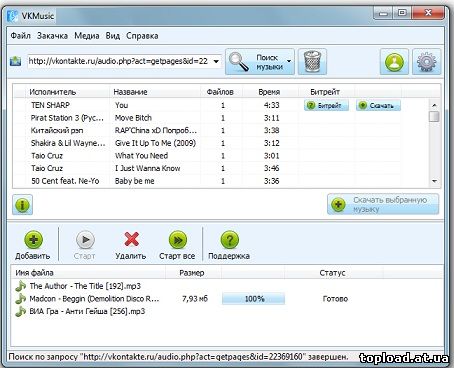Click the trash bin clear button
Viewport: 454px width, 368px height.
[x=312, y=62]
